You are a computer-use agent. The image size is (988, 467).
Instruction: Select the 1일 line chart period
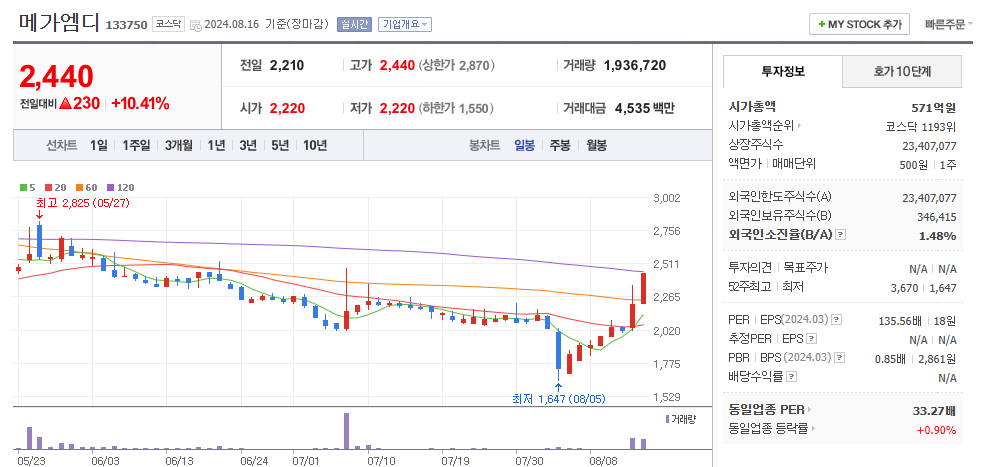point(98,146)
